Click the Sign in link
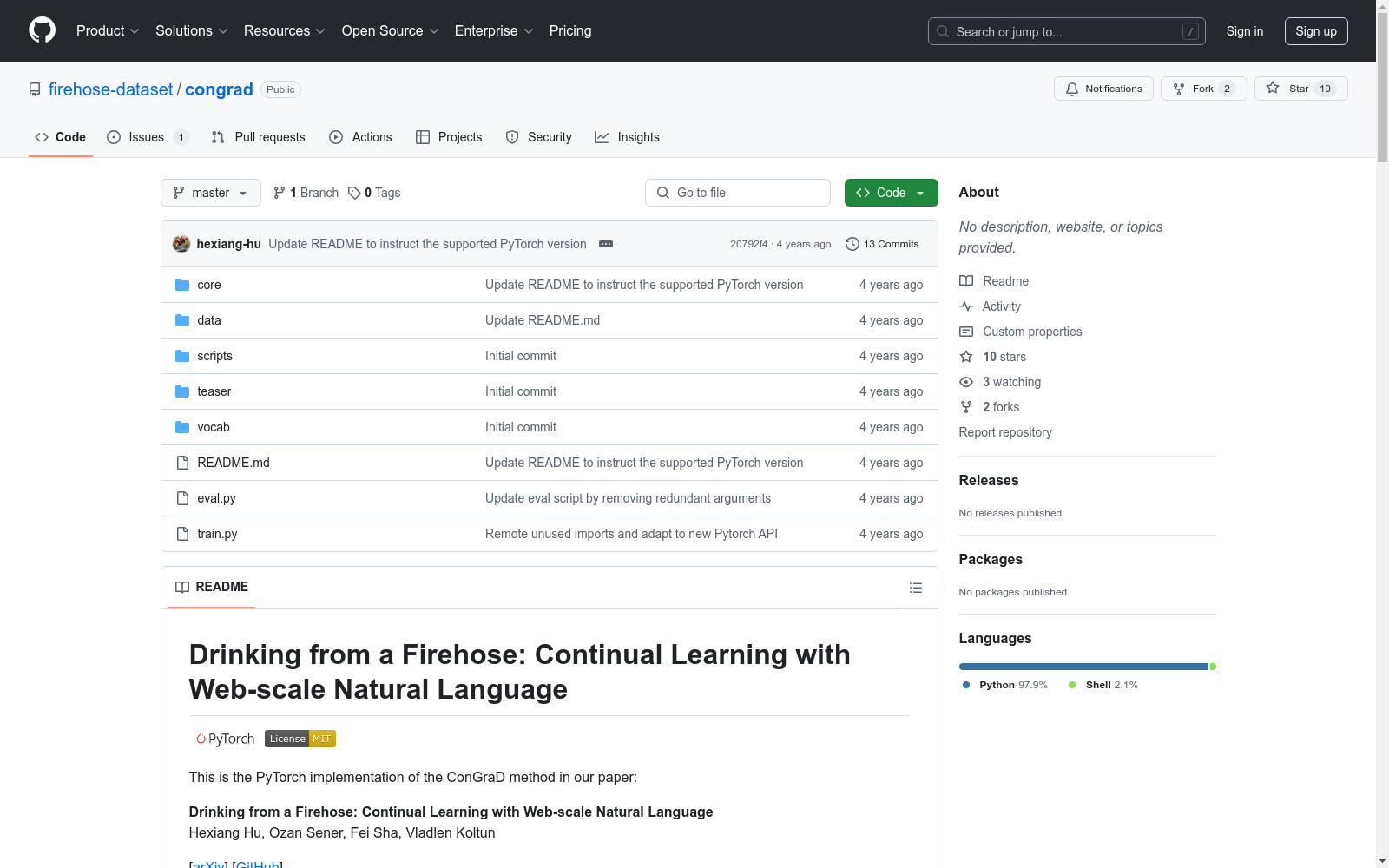1389x868 pixels. pyautogui.click(x=1245, y=31)
